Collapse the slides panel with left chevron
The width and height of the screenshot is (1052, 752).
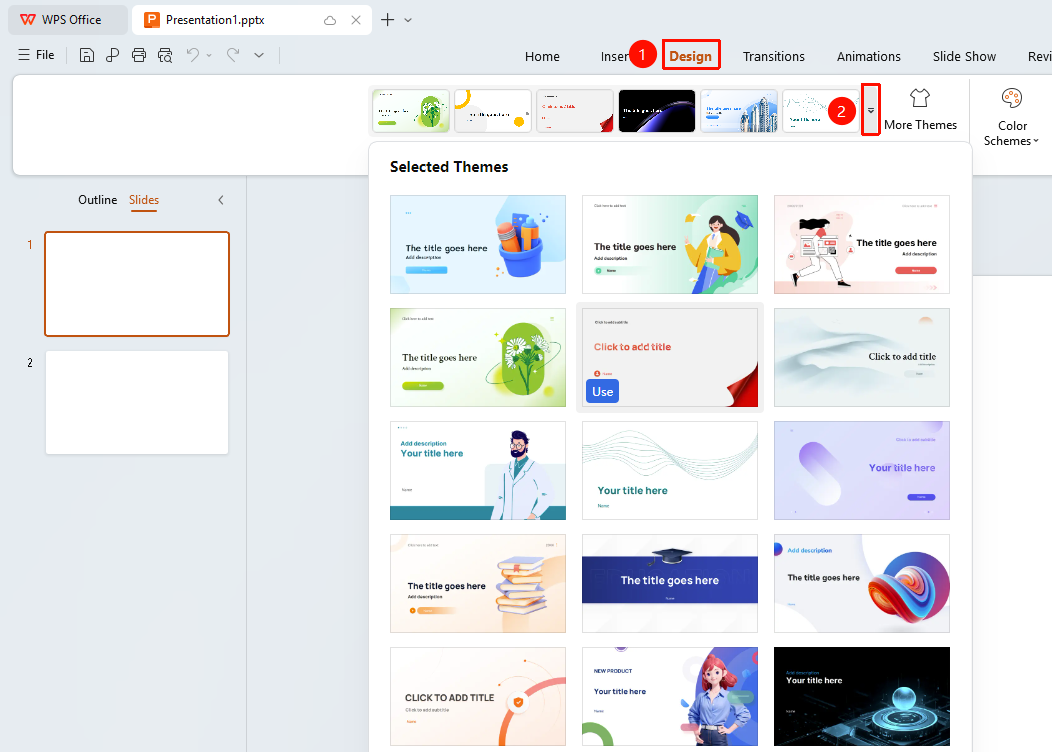pos(221,200)
